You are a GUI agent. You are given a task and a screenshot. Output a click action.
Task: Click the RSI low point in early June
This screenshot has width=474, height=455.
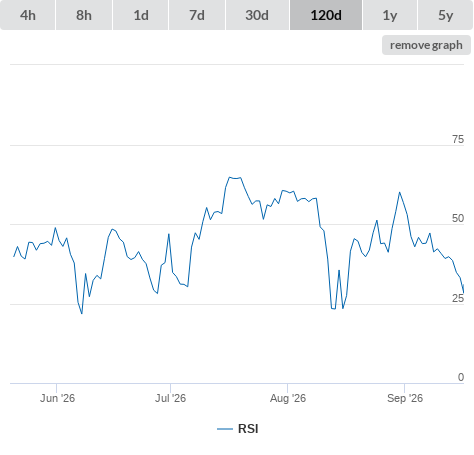[x=82, y=313]
